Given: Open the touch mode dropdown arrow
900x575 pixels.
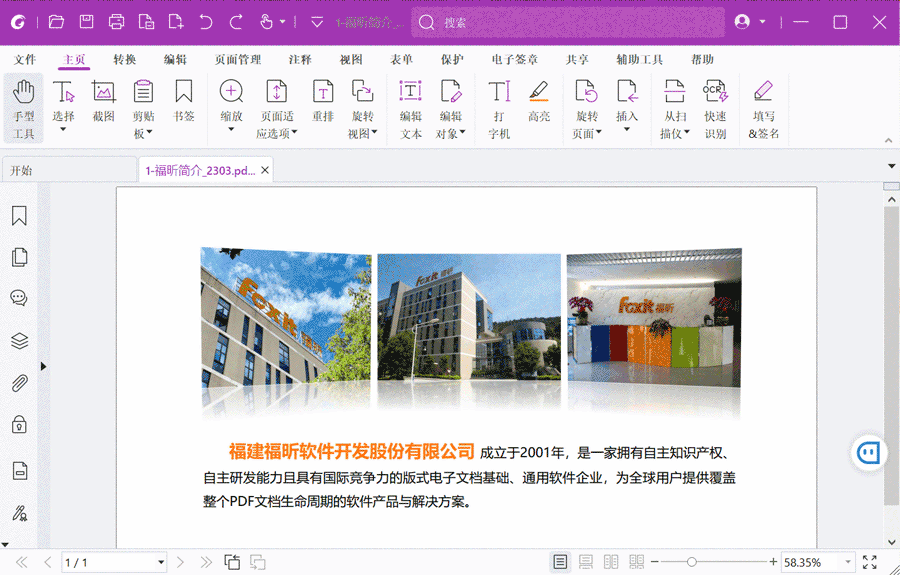Looking at the screenshot, I should point(282,22).
